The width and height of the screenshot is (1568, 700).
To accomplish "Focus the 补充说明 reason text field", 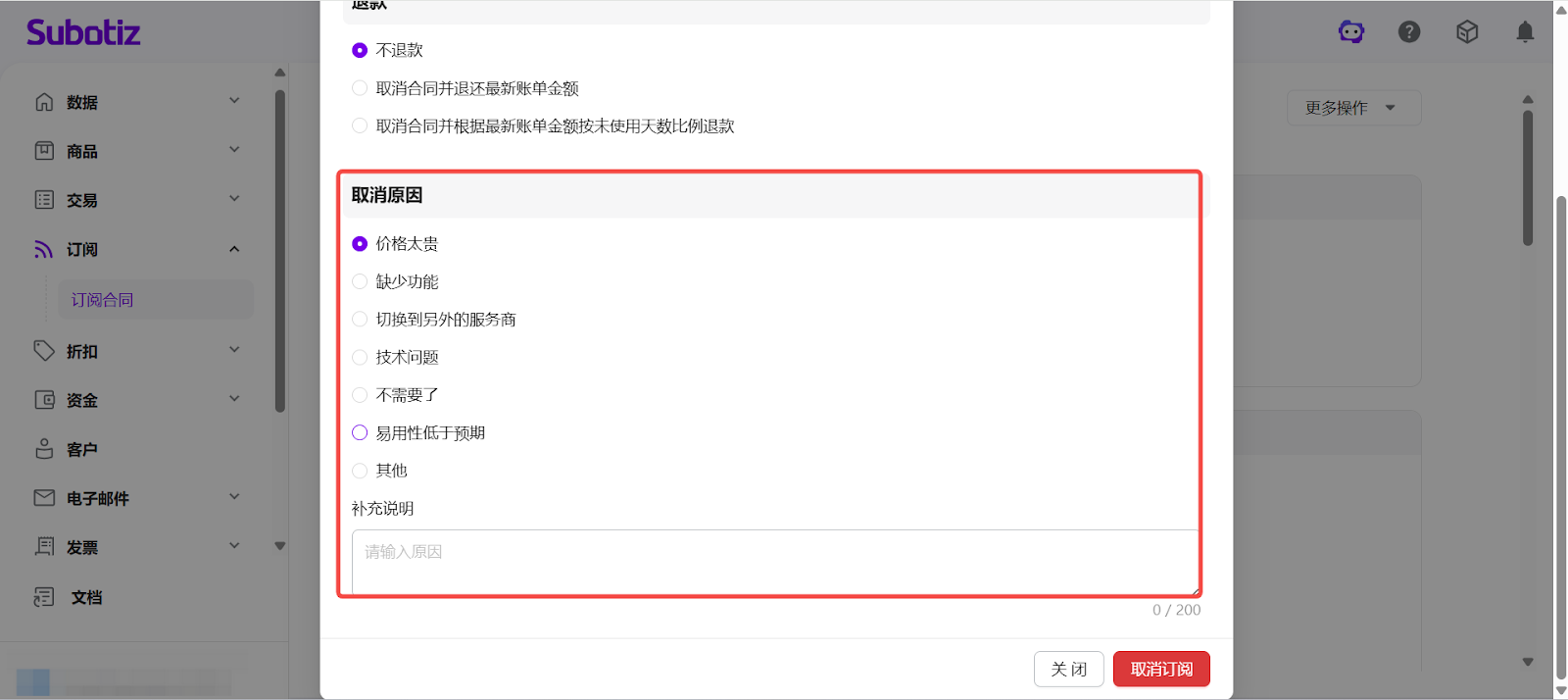I will tap(775, 563).
